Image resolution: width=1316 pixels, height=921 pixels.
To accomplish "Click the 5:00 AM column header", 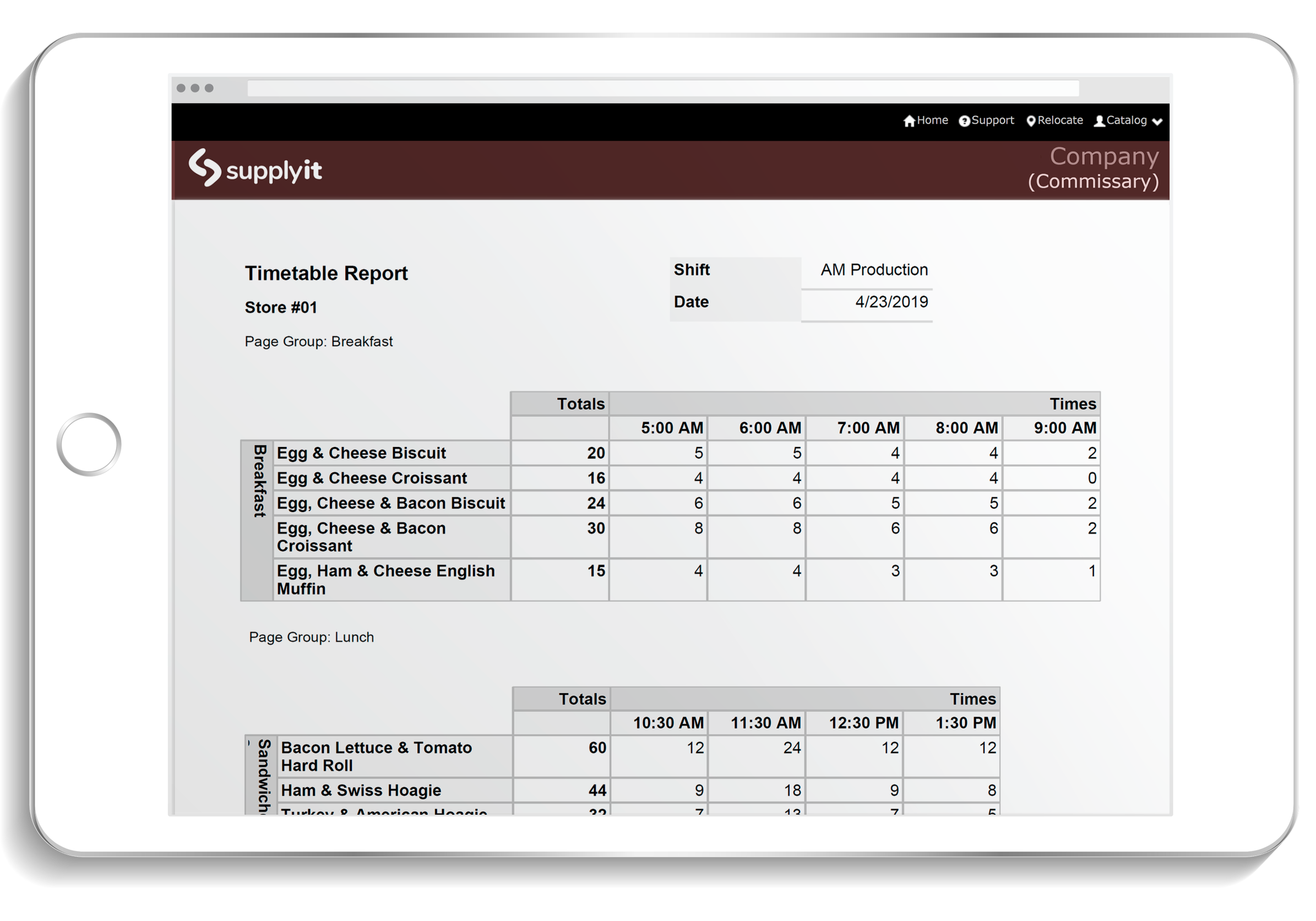I will (x=673, y=428).
